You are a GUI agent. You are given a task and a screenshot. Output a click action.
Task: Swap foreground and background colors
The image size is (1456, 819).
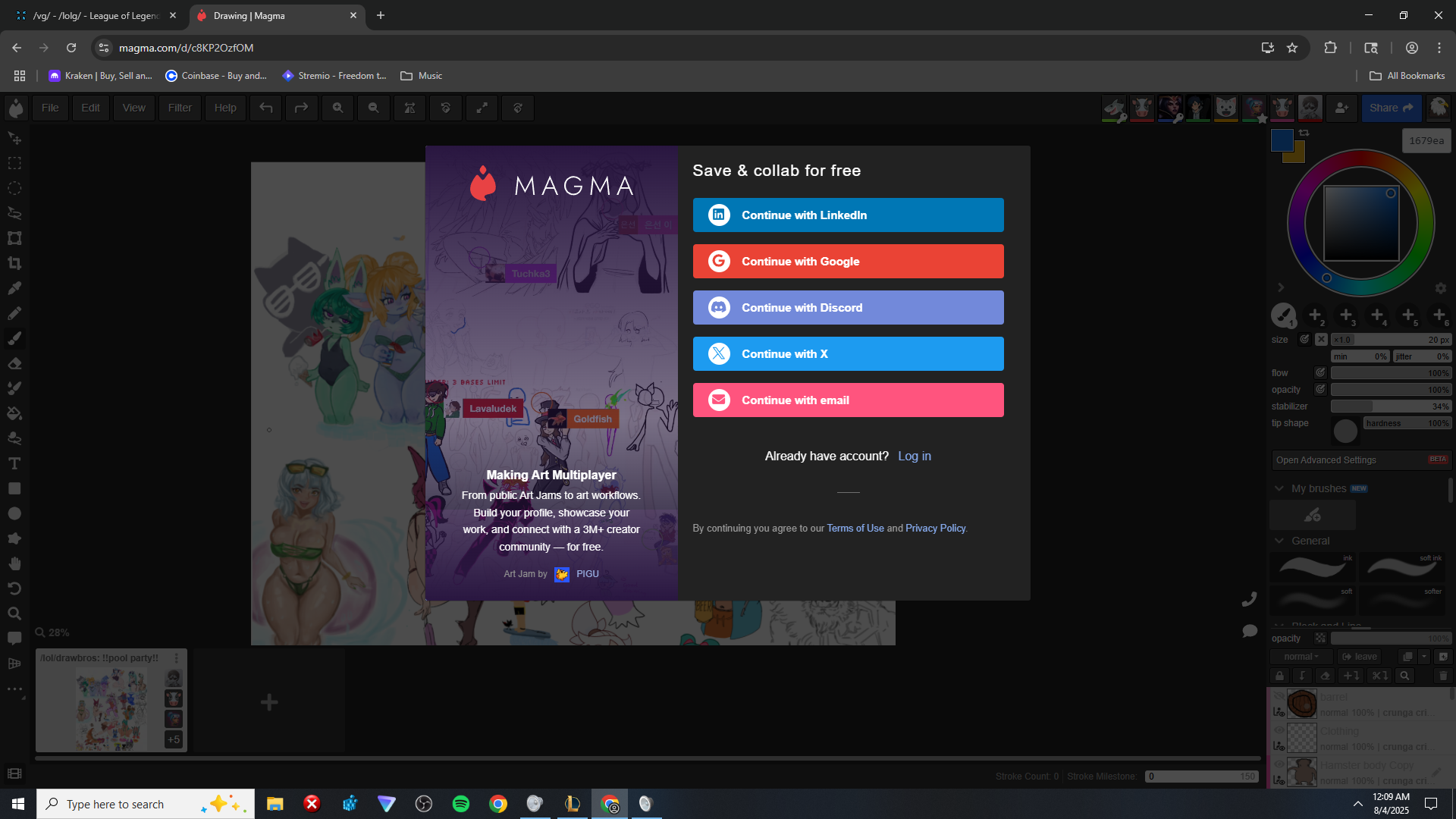click(x=1304, y=133)
